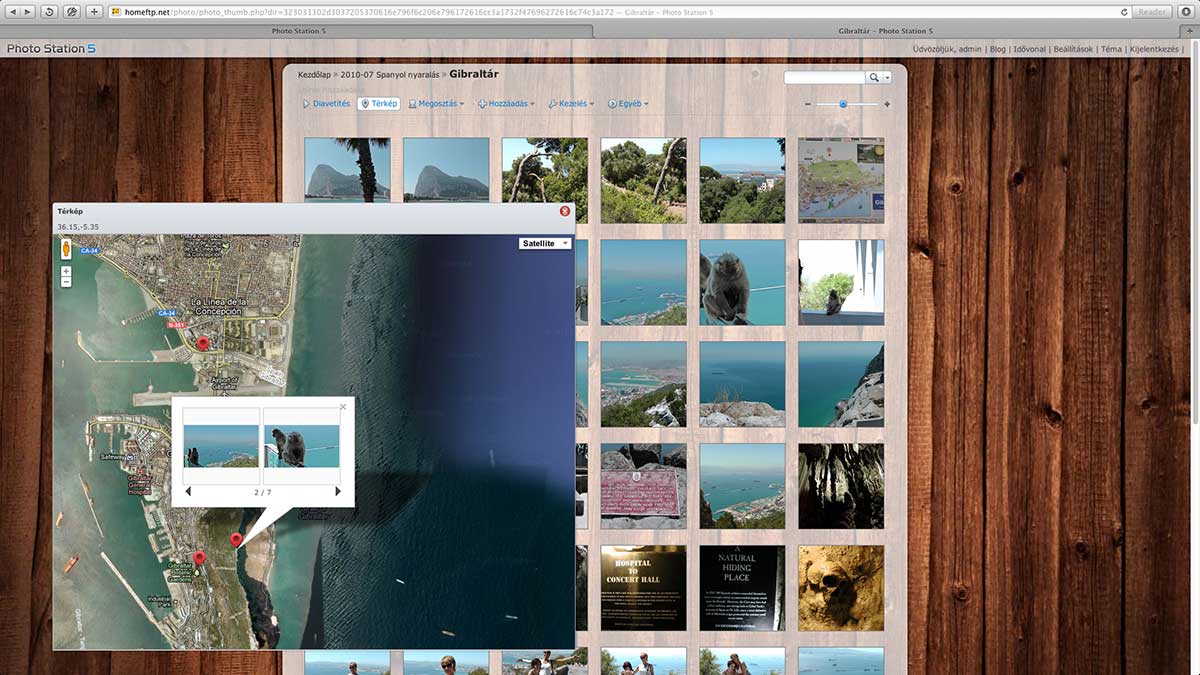The image size is (1200, 675).
Task: Open the rock with palm tree thumbnail
Action: pos(347,170)
